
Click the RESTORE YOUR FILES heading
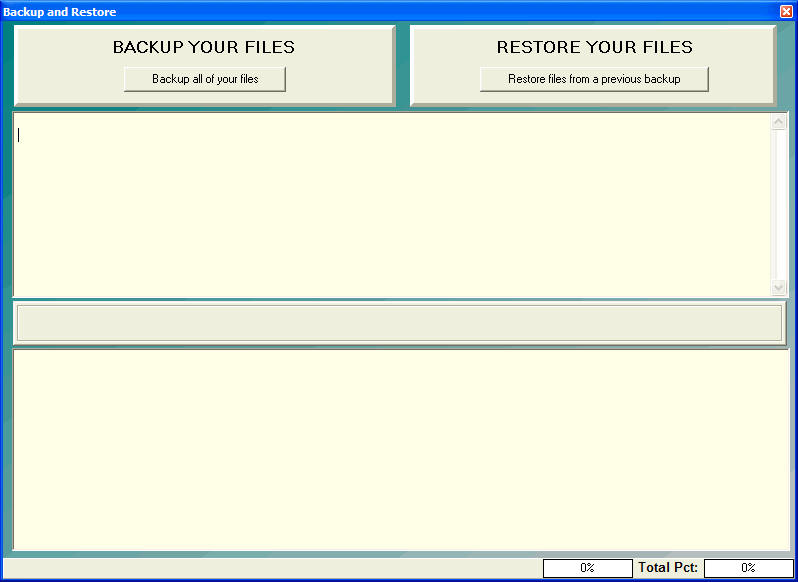click(594, 47)
